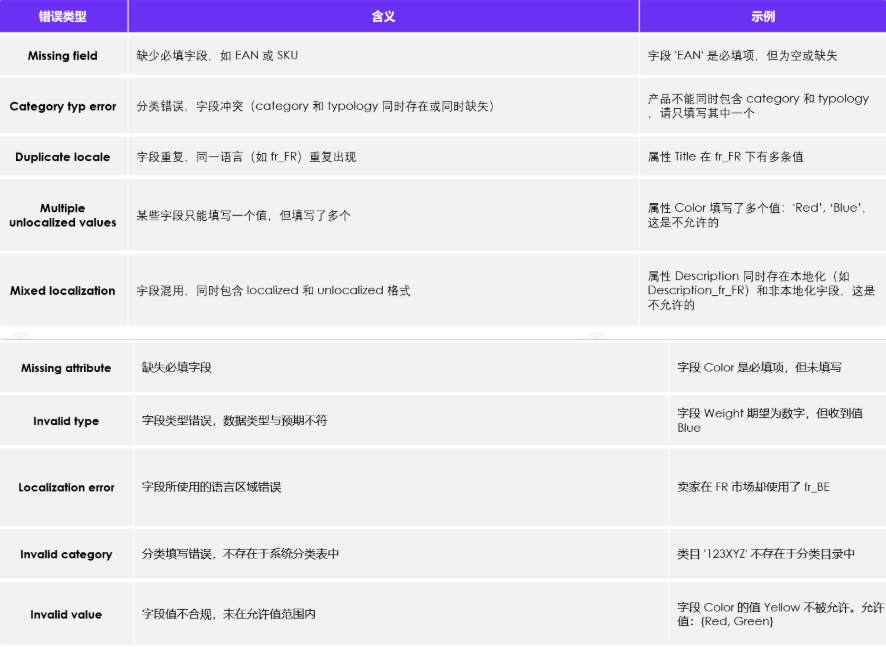This screenshot has height=647, width=886.
Task: Select the 'Invalid value' error type cell
Action: click(x=66, y=614)
